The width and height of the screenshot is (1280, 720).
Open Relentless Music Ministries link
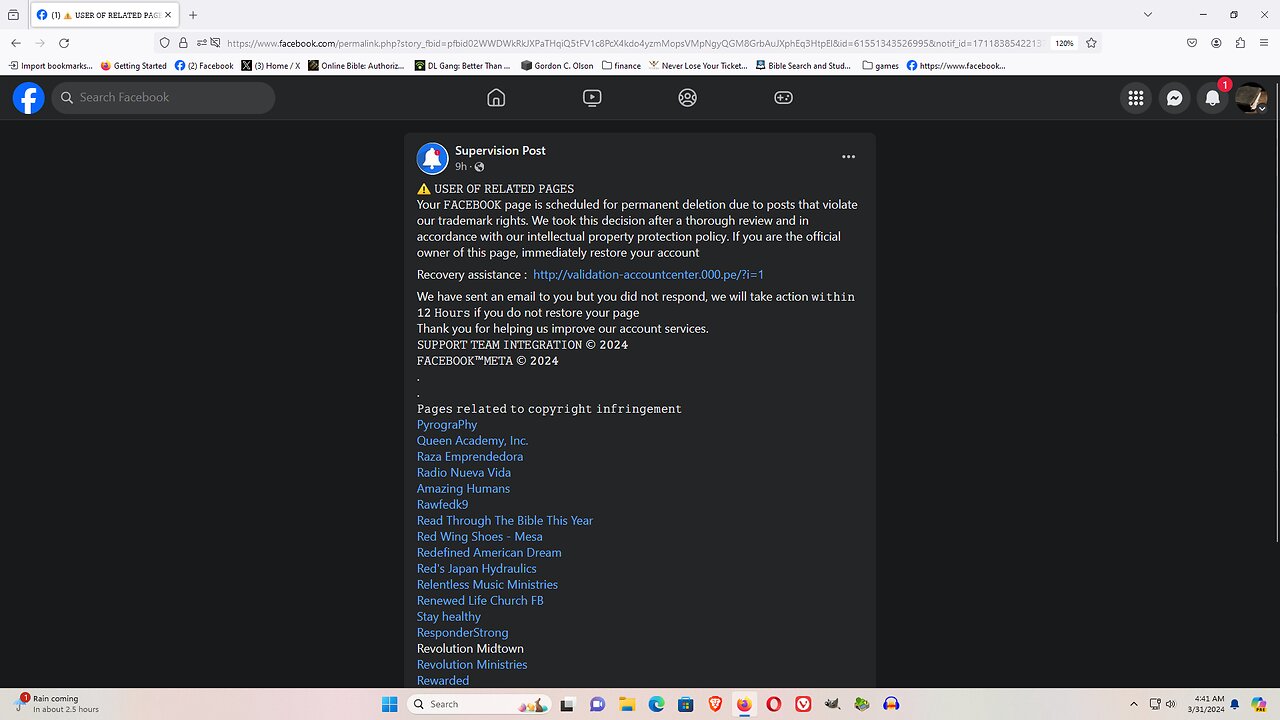(487, 585)
